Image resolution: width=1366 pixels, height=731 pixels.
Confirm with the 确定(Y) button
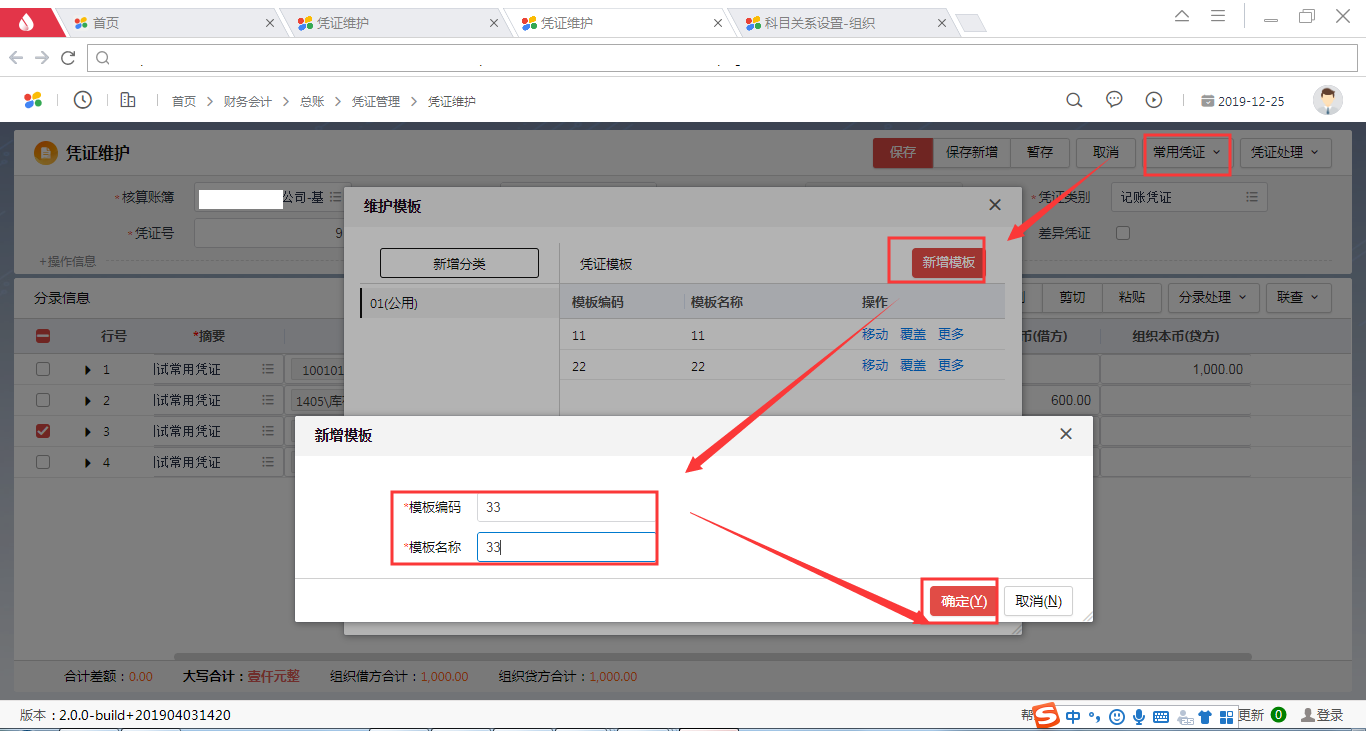tap(963, 601)
